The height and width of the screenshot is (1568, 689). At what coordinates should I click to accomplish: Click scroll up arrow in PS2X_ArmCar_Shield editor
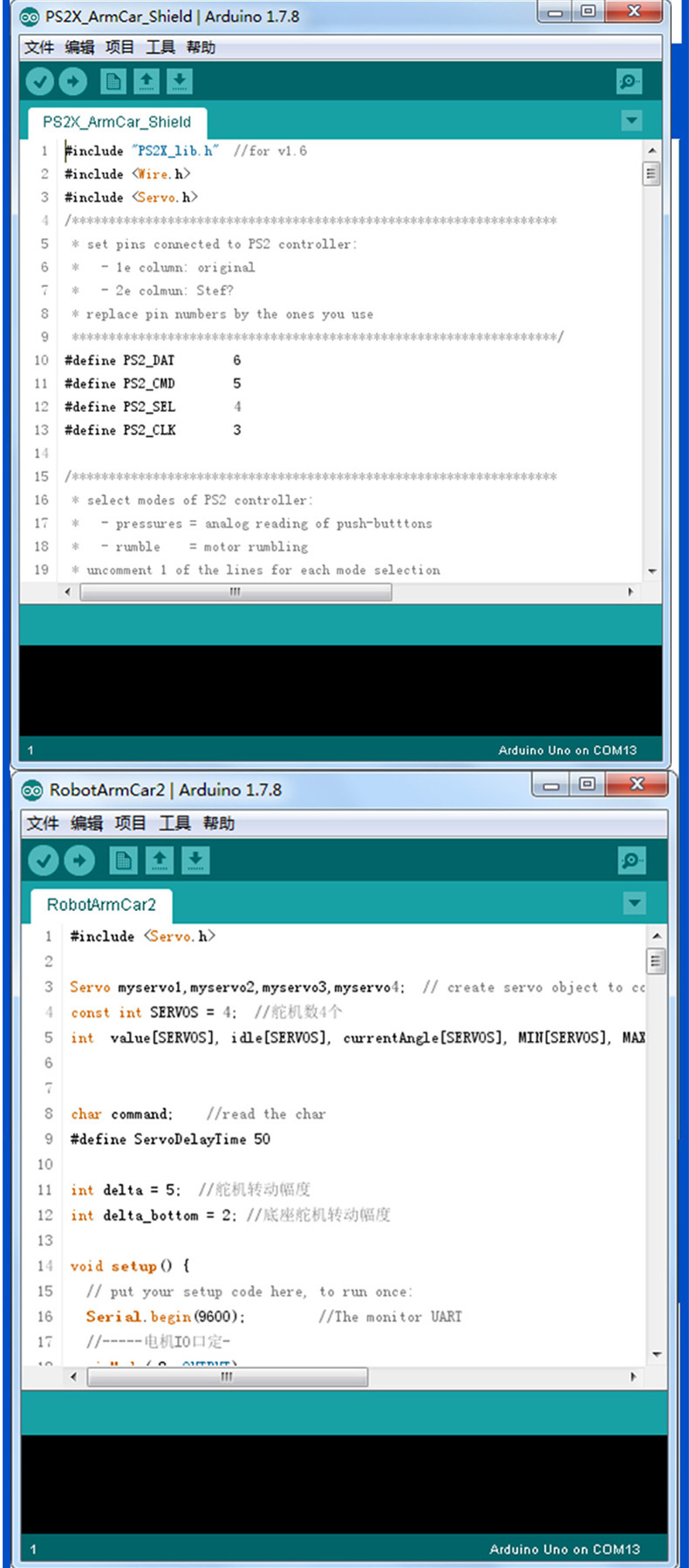pos(651,151)
